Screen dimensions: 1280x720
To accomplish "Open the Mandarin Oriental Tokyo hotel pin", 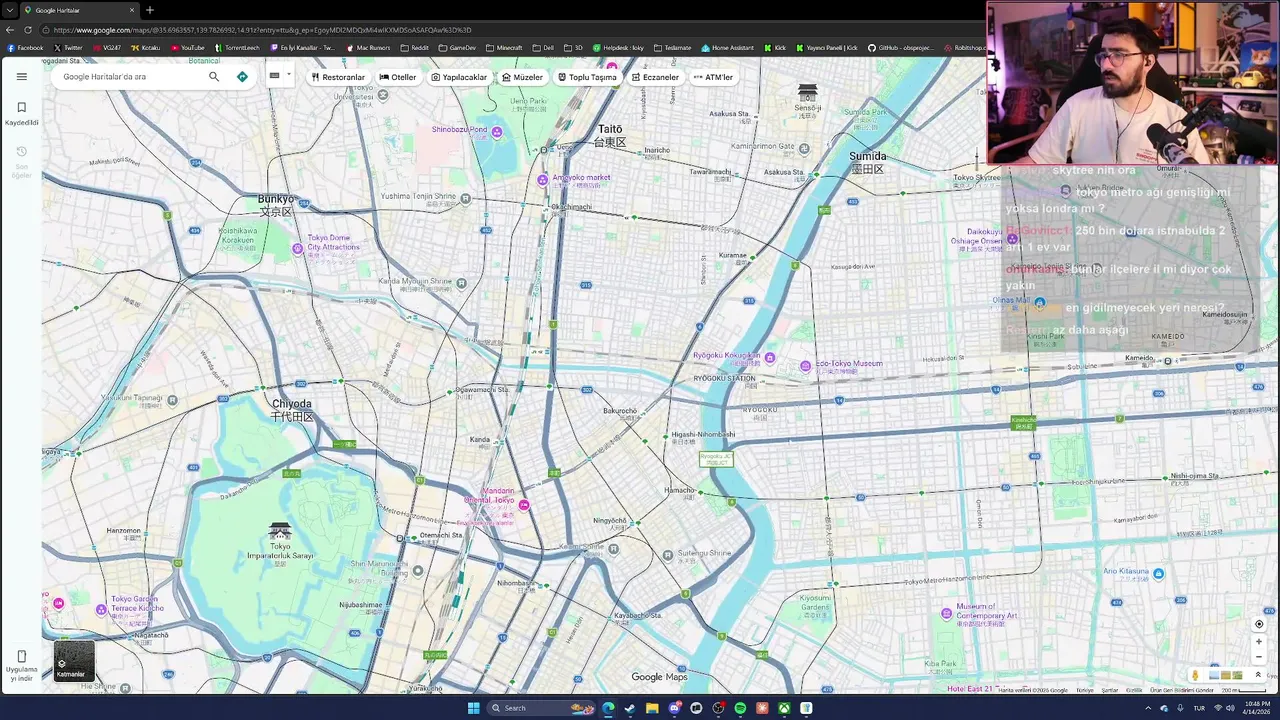I will pos(523,505).
